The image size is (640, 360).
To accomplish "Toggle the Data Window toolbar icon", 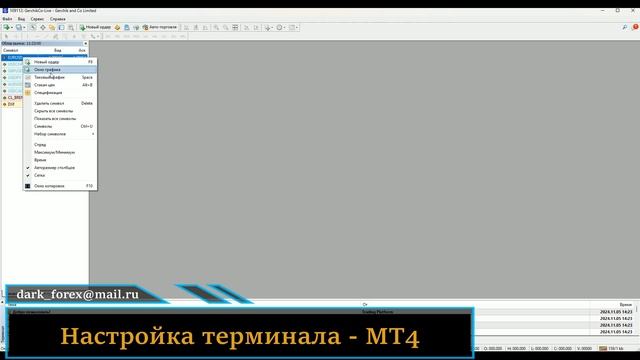I will pos(42,27).
